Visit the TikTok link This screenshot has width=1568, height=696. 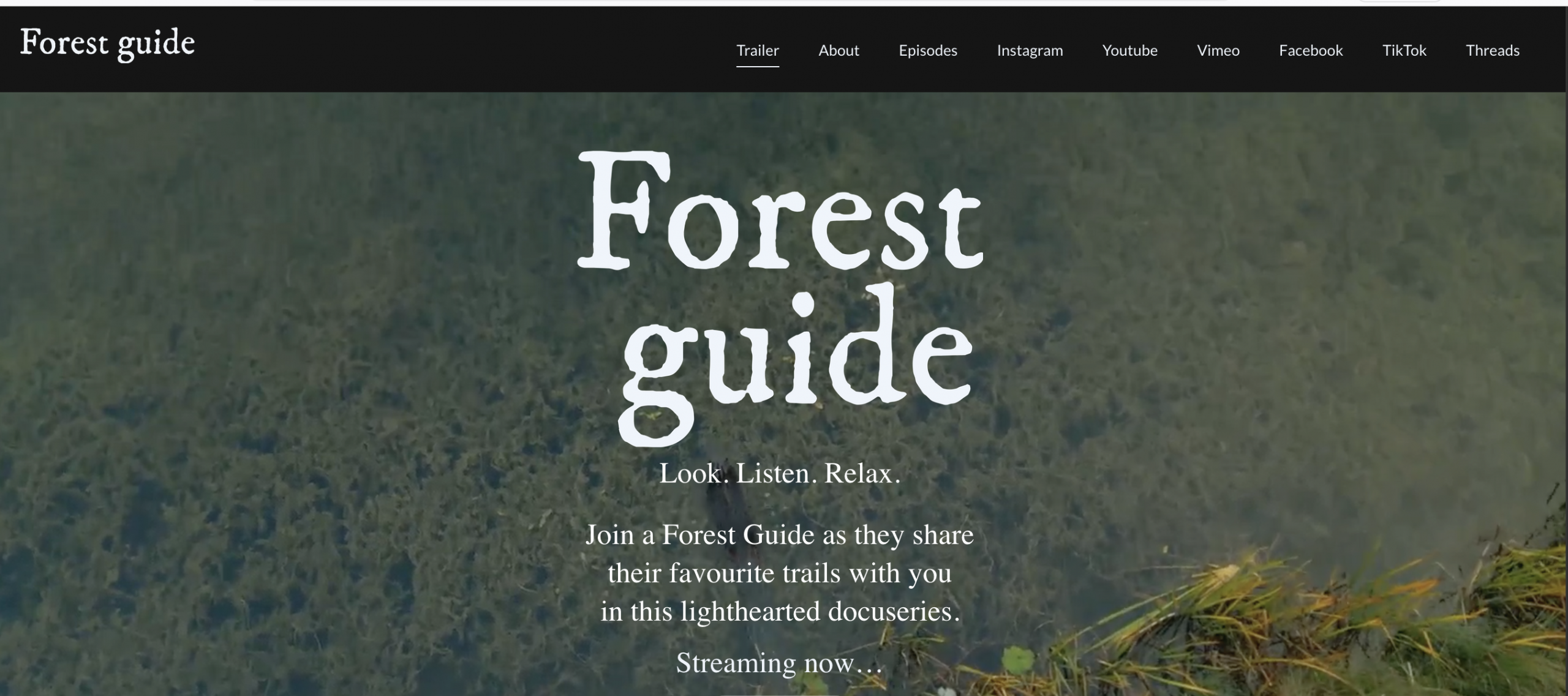click(1404, 50)
